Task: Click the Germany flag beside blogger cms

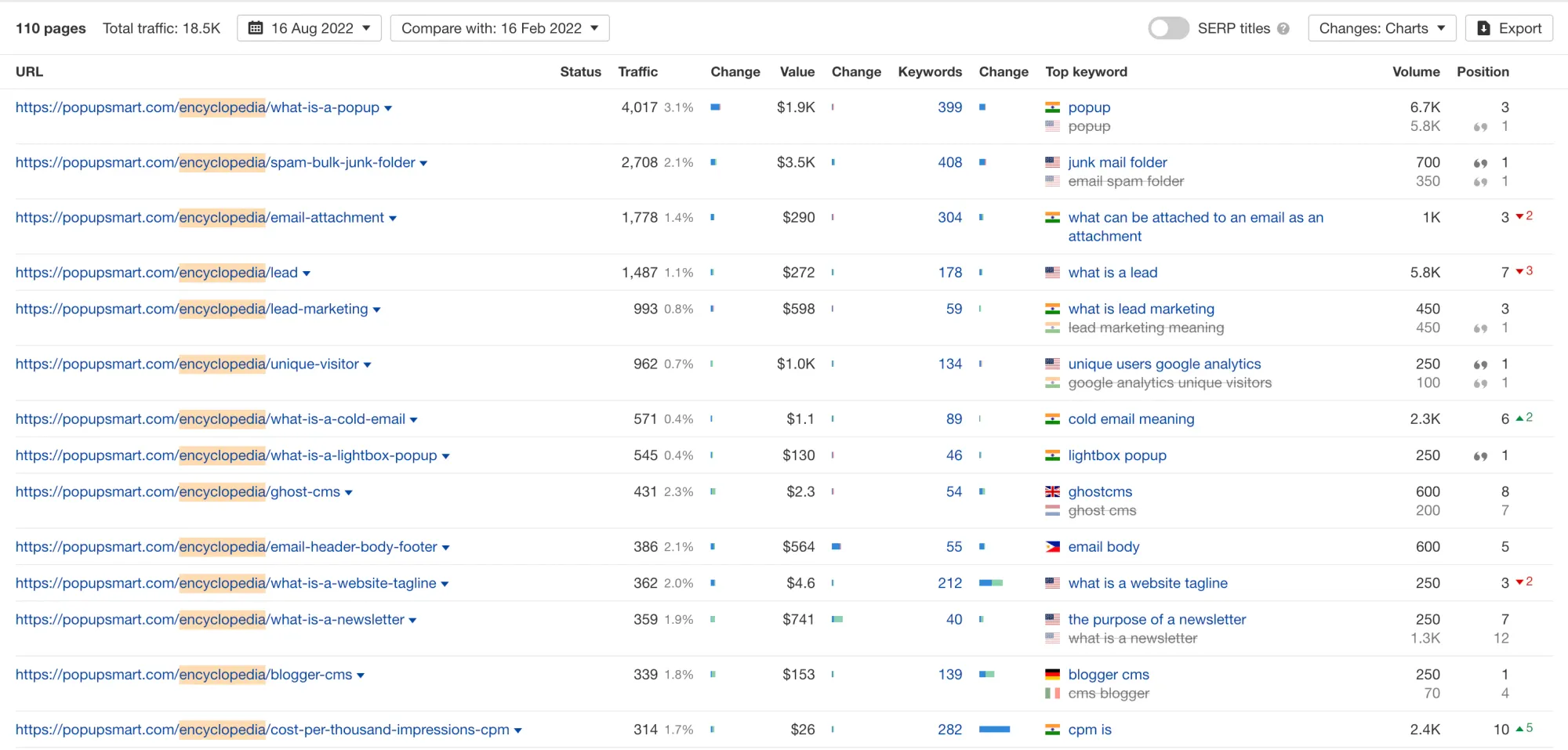Action: [1052, 674]
